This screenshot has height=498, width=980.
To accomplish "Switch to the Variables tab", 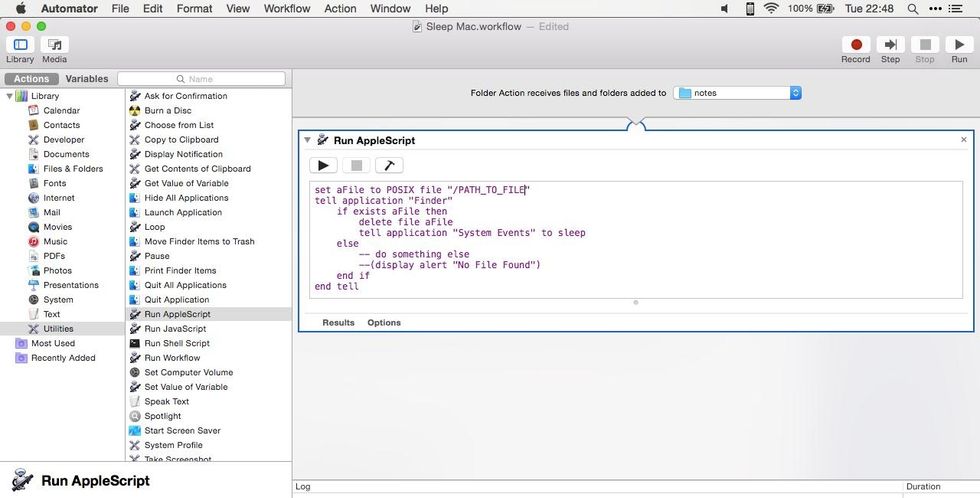I will (87, 79).
